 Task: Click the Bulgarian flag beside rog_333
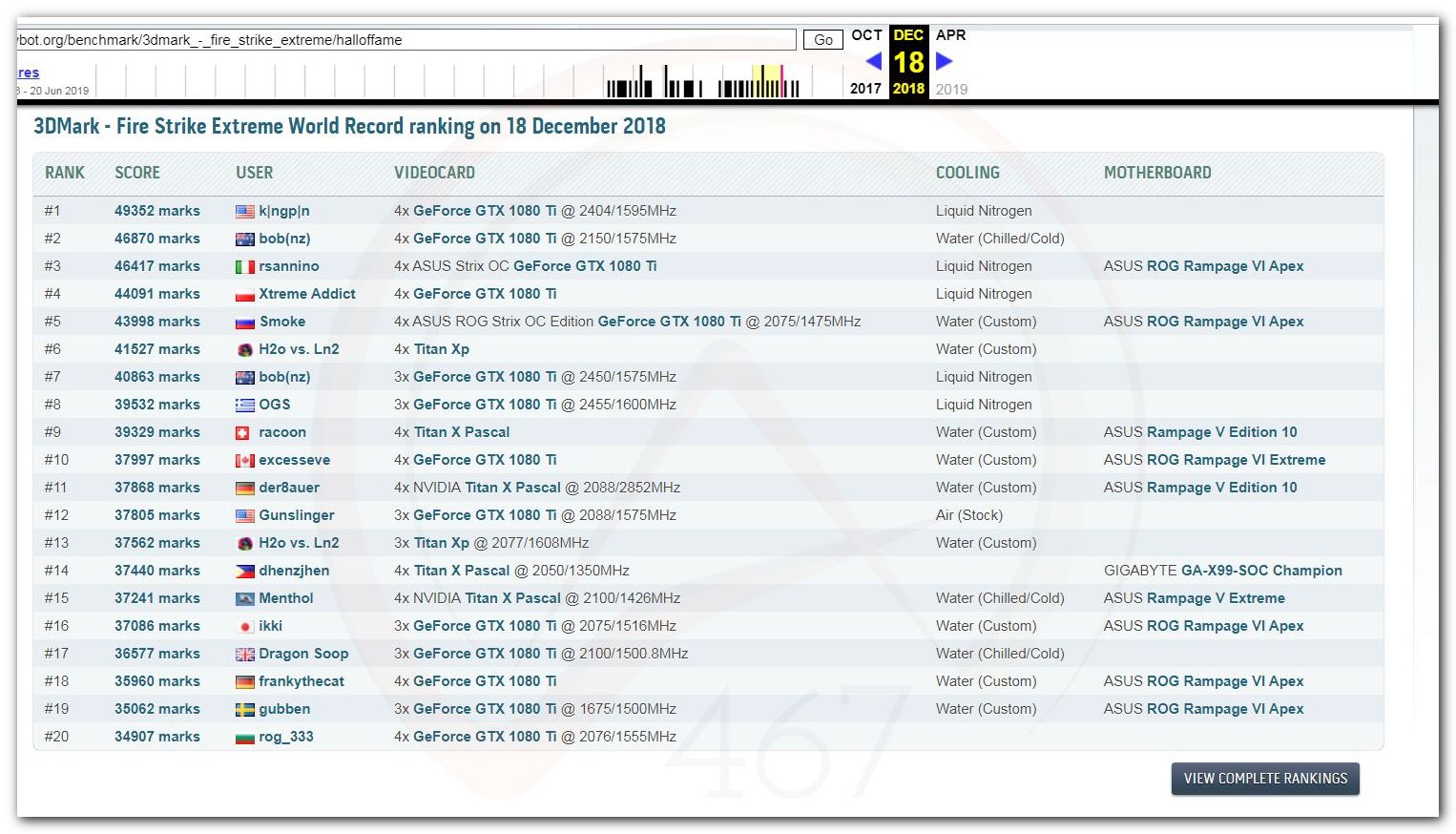[x=245, y=738]
